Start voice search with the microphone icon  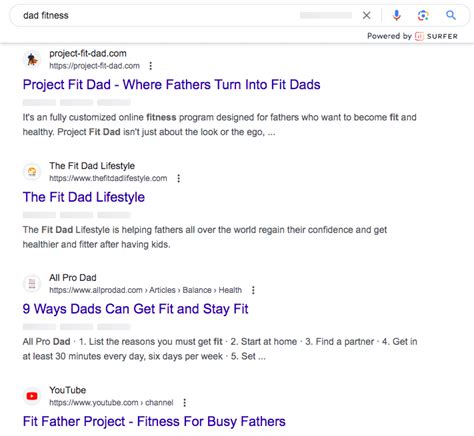(x=396, y=15)
